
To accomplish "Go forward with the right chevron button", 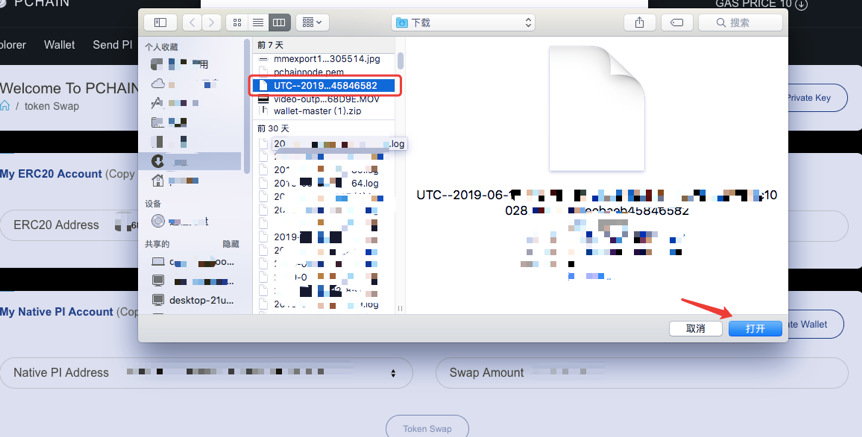I will coord(211,23).
